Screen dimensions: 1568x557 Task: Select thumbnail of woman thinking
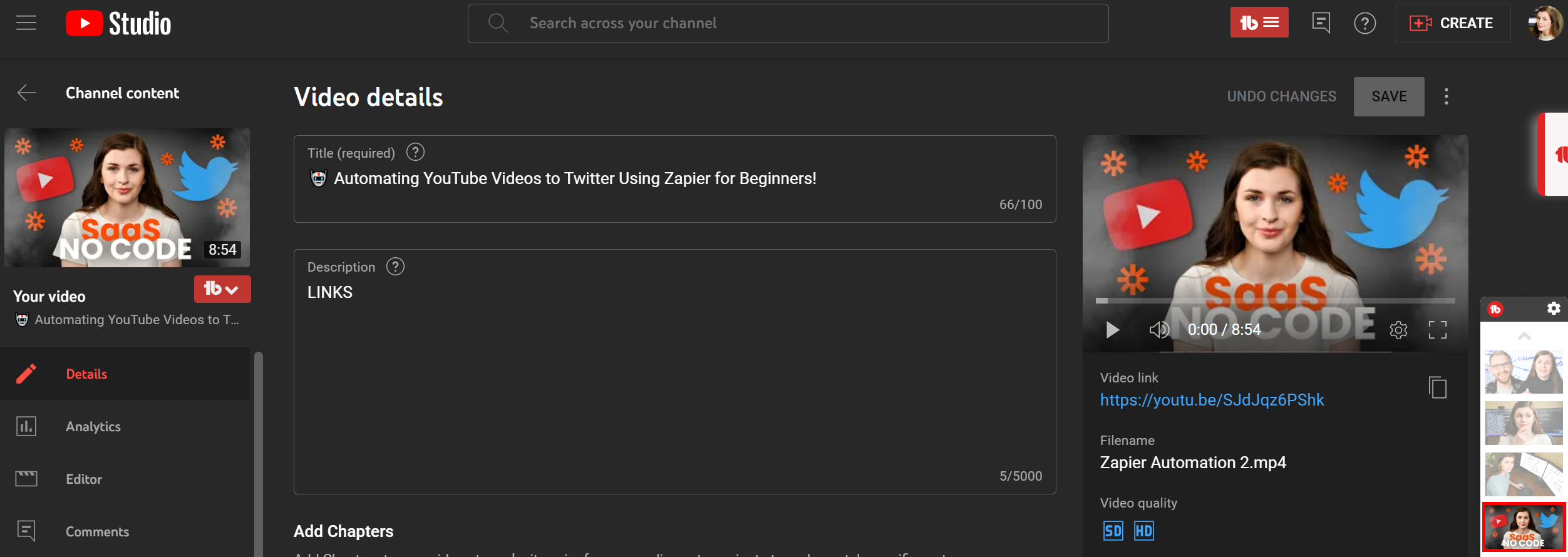tap(1524, 423)
